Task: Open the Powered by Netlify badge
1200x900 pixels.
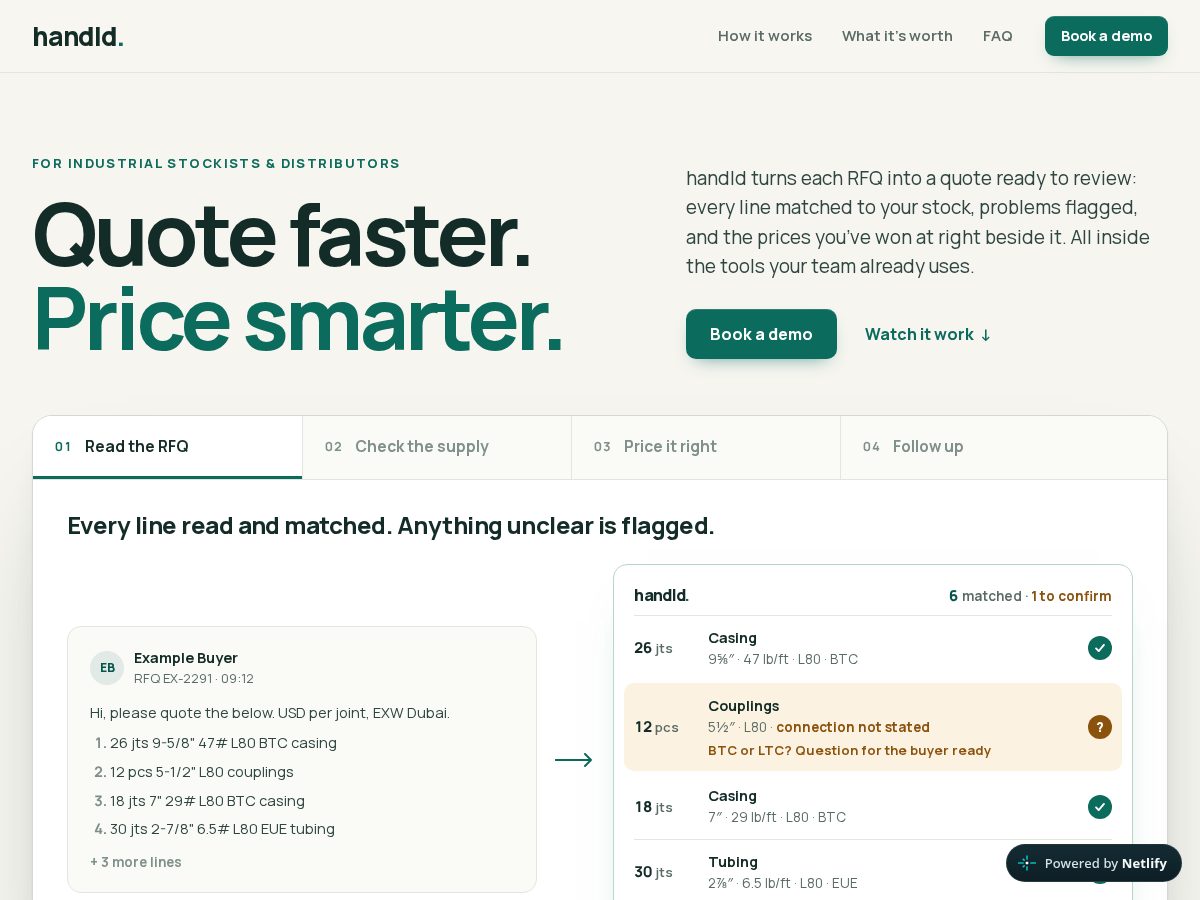Action: coord(1094,863)
